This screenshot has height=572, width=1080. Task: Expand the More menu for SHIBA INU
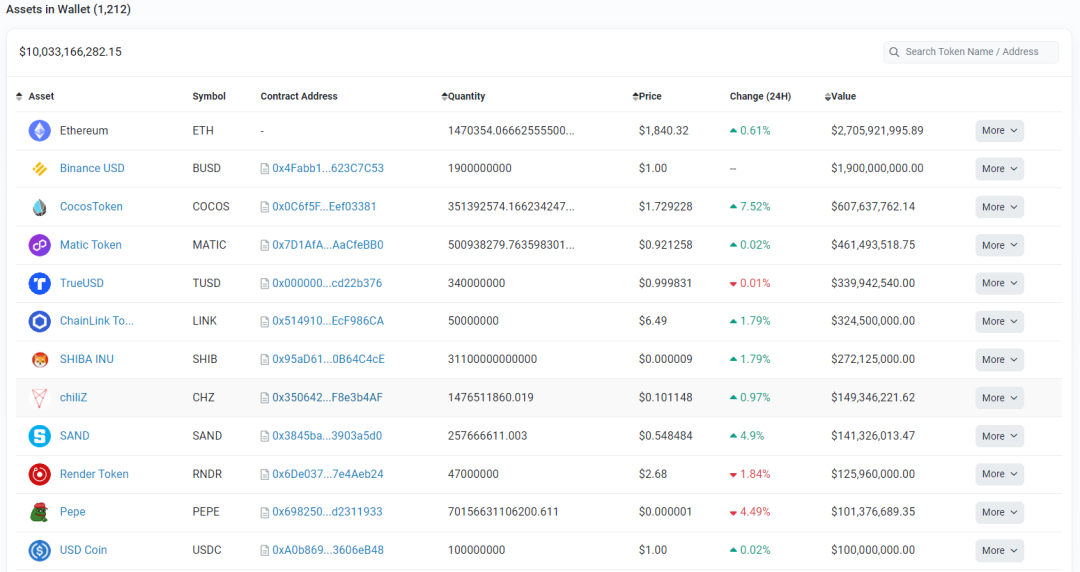(x=999, y=360)
